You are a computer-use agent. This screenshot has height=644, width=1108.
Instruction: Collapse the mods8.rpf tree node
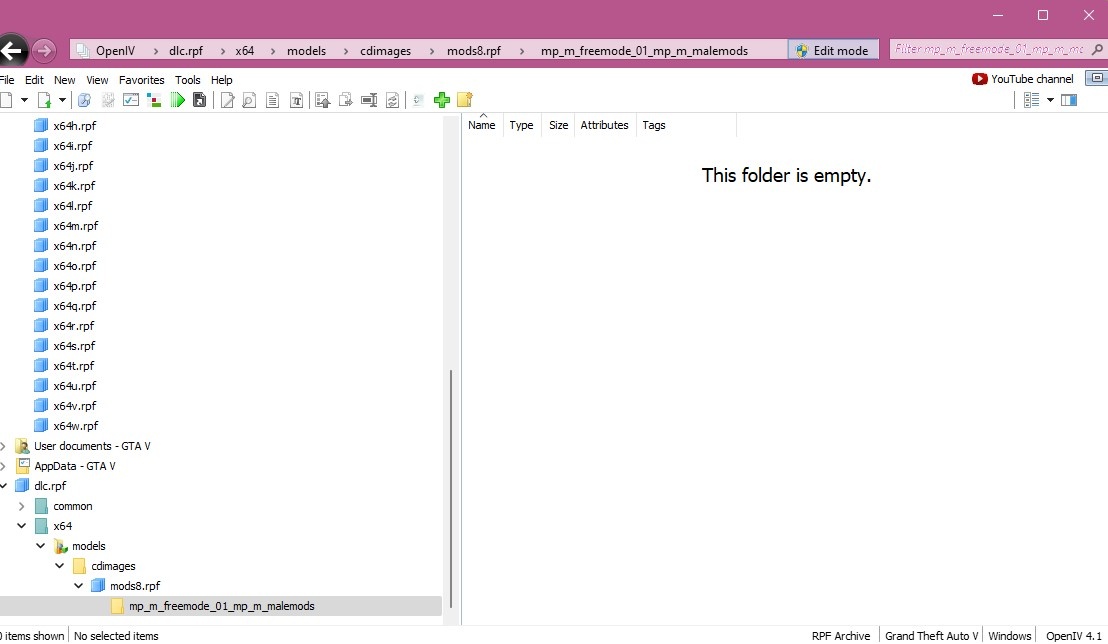pos(79,586)
